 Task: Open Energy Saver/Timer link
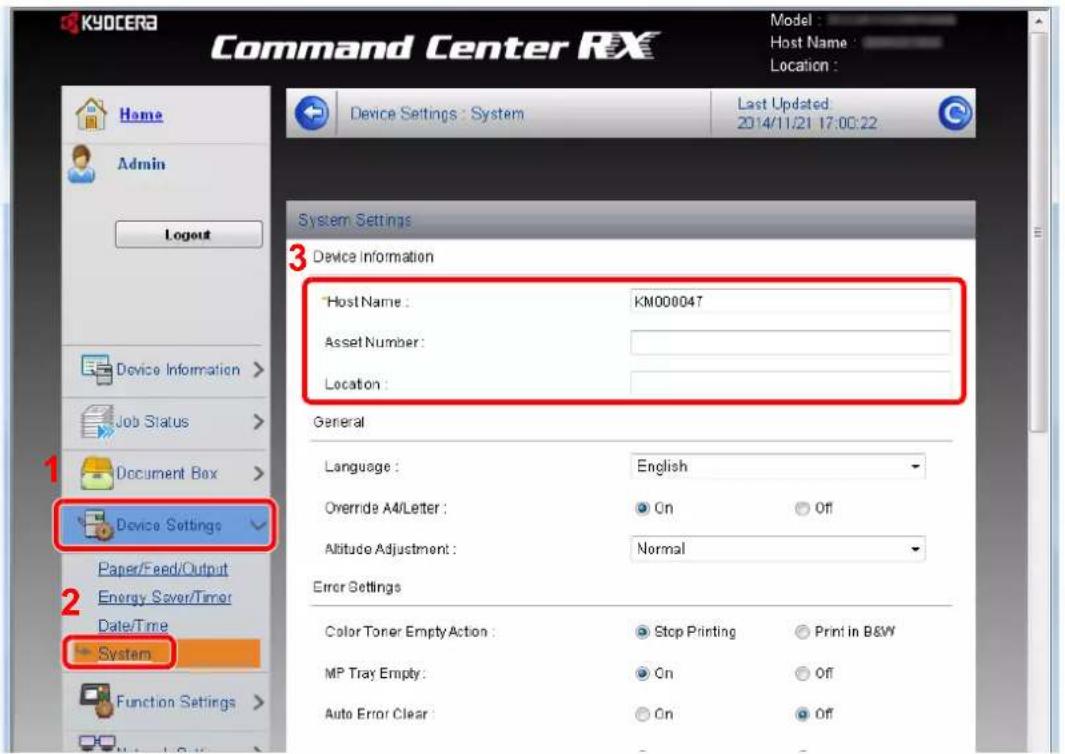click(x=164, y=597)
